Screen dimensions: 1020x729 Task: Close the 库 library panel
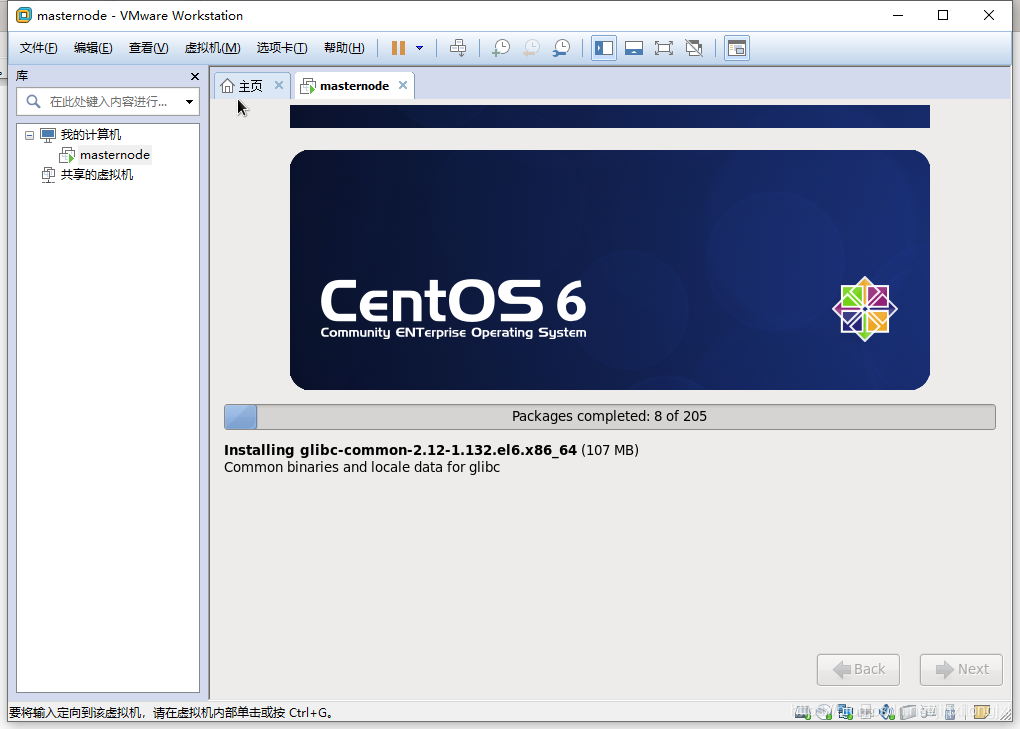[x=195, y=77]
